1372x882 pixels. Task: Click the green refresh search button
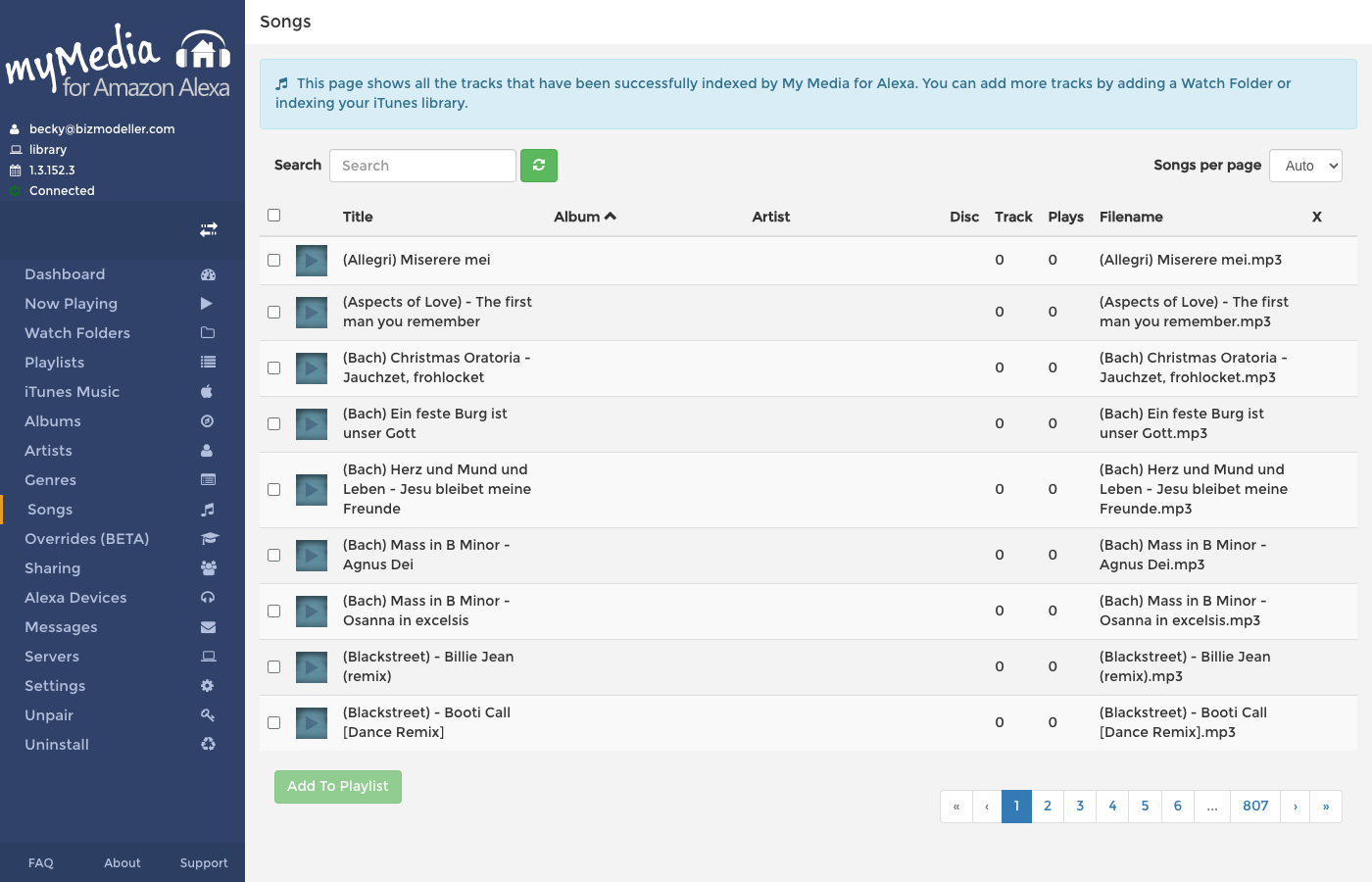538,166
